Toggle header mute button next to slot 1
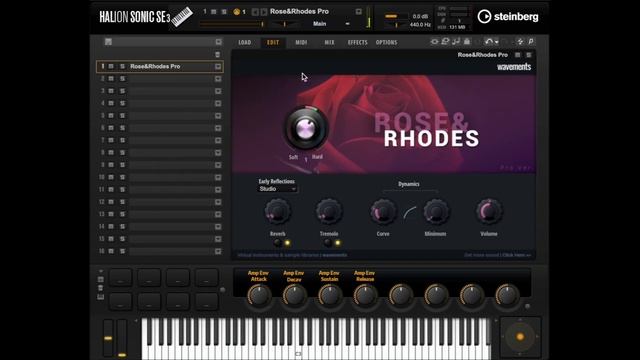 pos(213,12)
